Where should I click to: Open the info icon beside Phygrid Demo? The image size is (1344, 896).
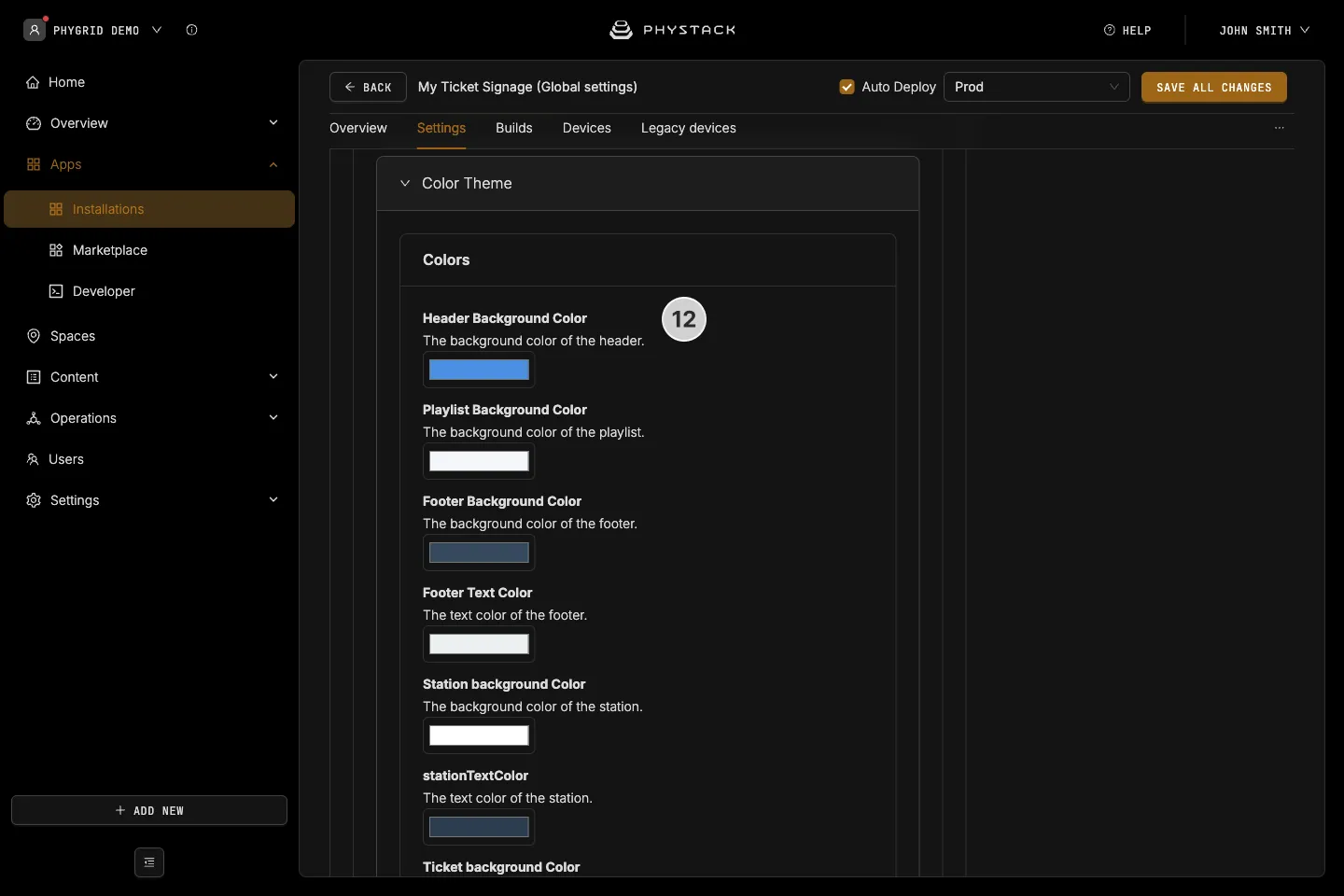click(x=191, y=30)
